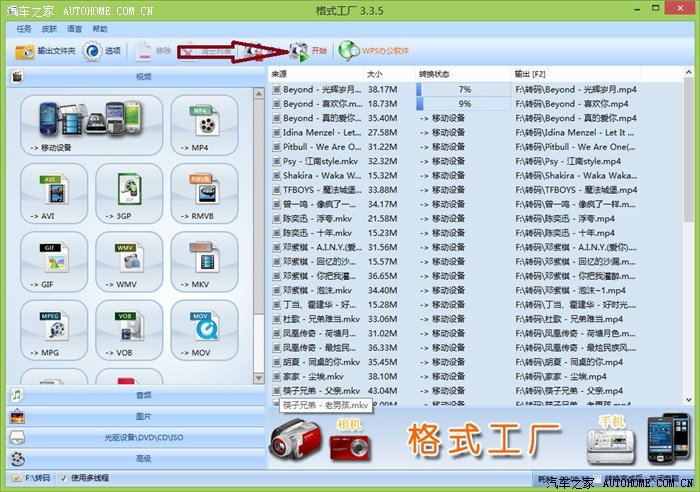
Task: Choose the MOV conversion format
Action: 204,333
